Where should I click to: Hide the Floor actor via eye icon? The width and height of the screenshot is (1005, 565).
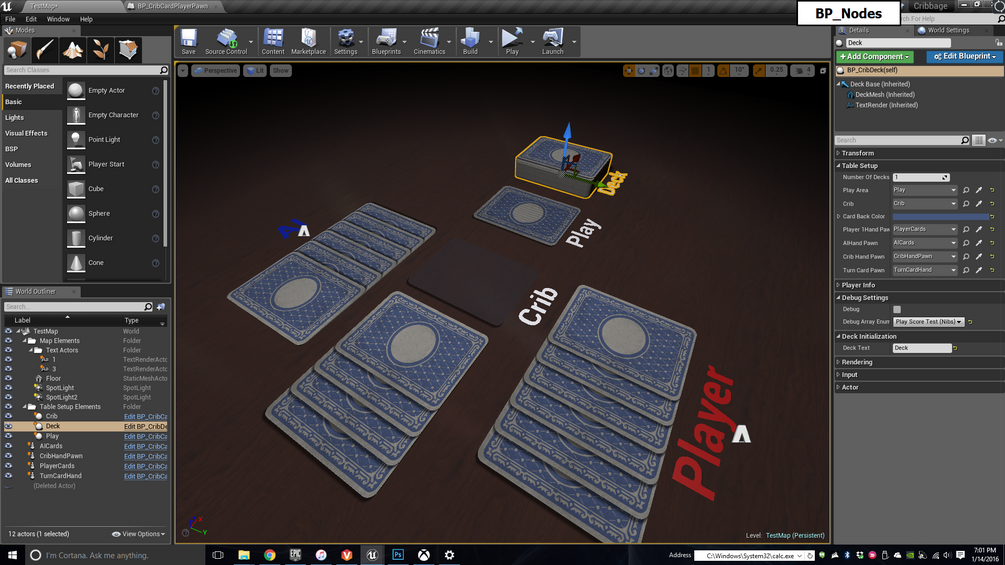(x=8, y=379)
